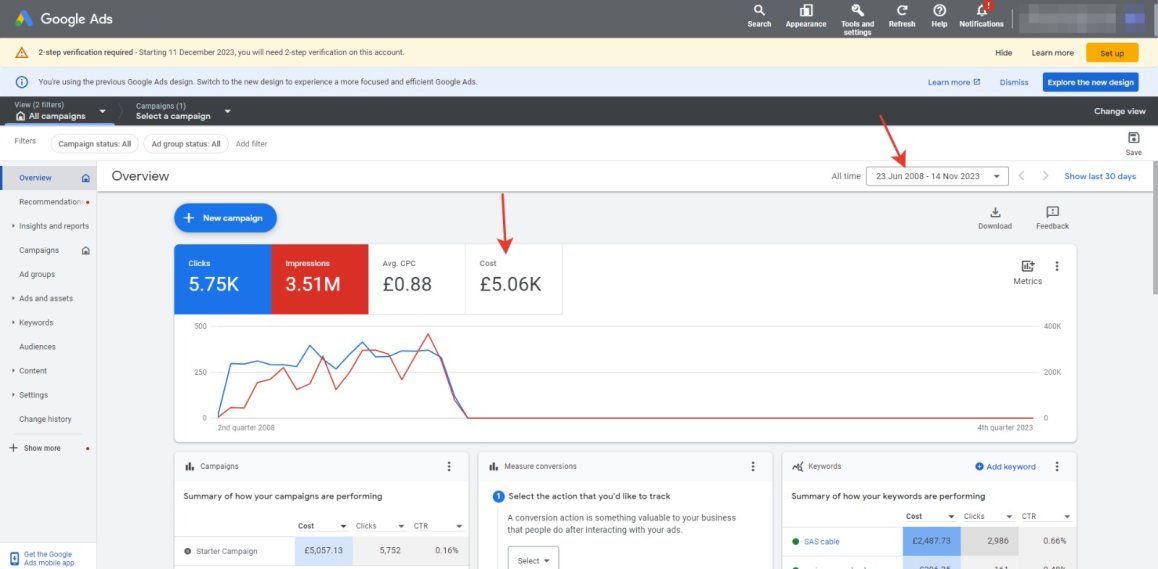
Task: Click the New campaign button
Action: 225,218
